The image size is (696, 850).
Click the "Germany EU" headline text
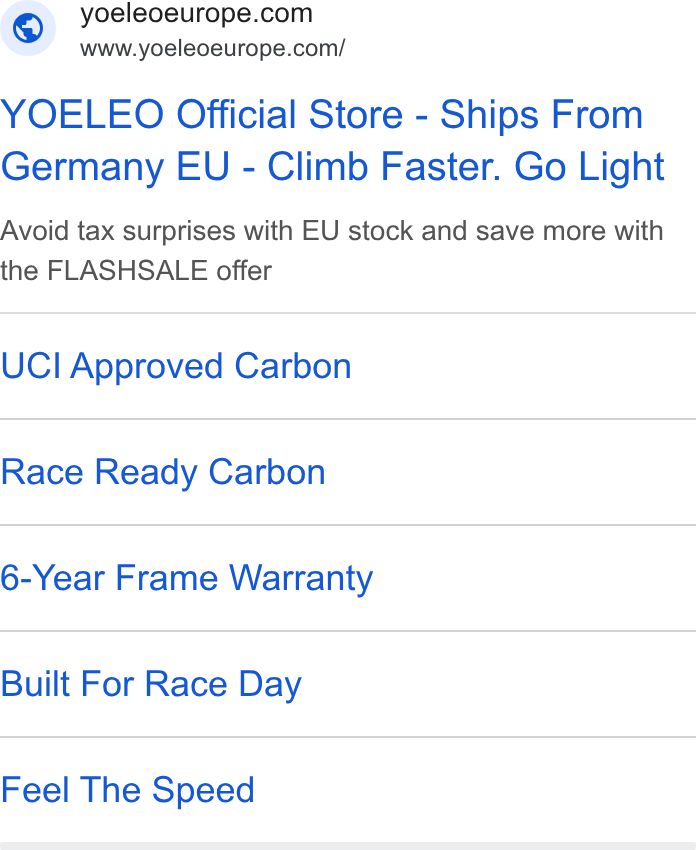[x=115, y=166]
